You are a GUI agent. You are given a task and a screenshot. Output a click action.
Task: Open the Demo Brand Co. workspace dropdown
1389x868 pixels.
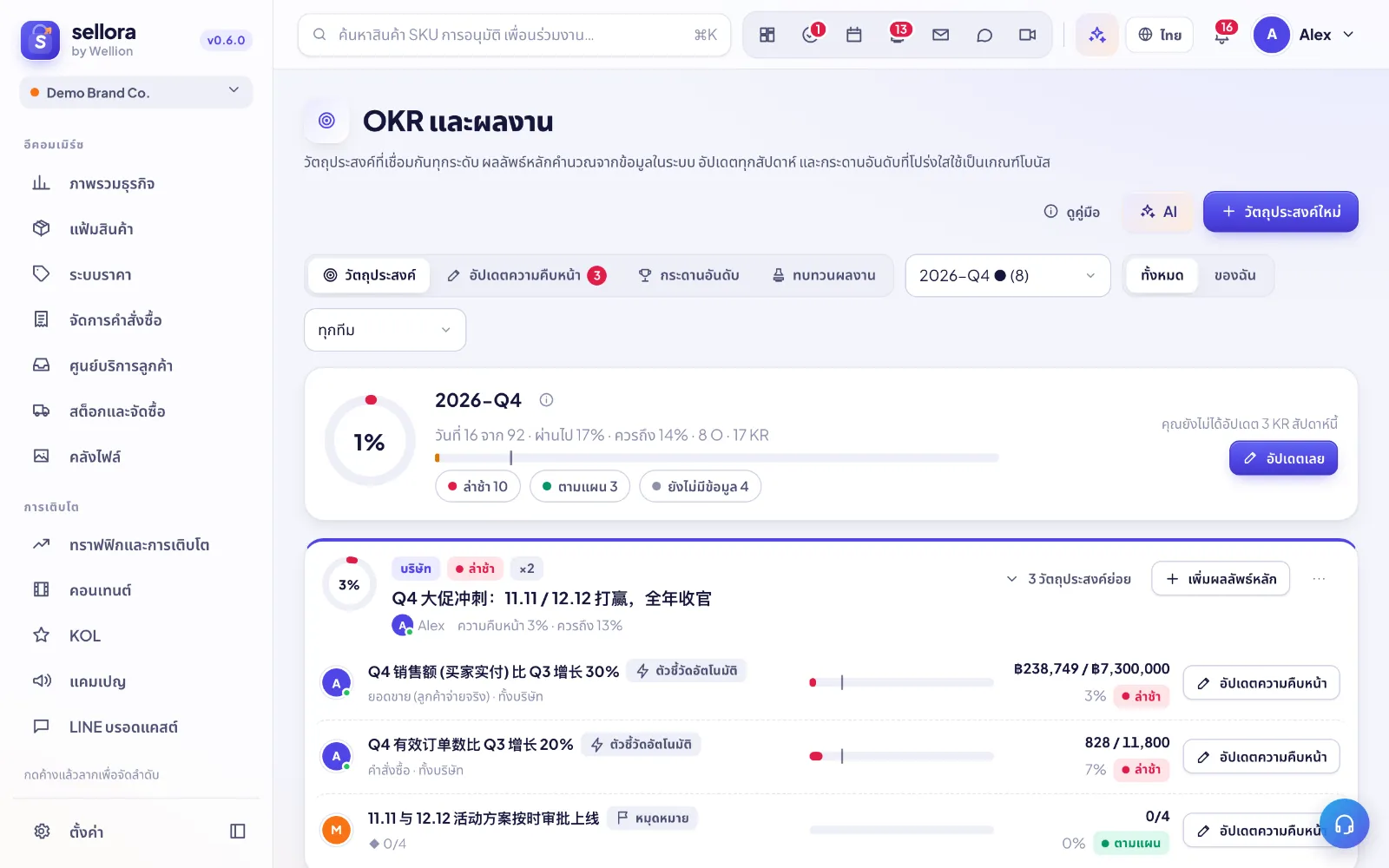point(136,92)
